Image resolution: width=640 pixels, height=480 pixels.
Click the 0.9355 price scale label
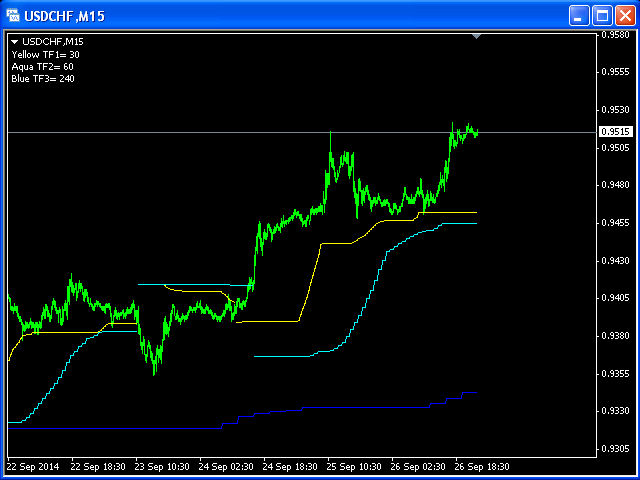click(616, 373)
